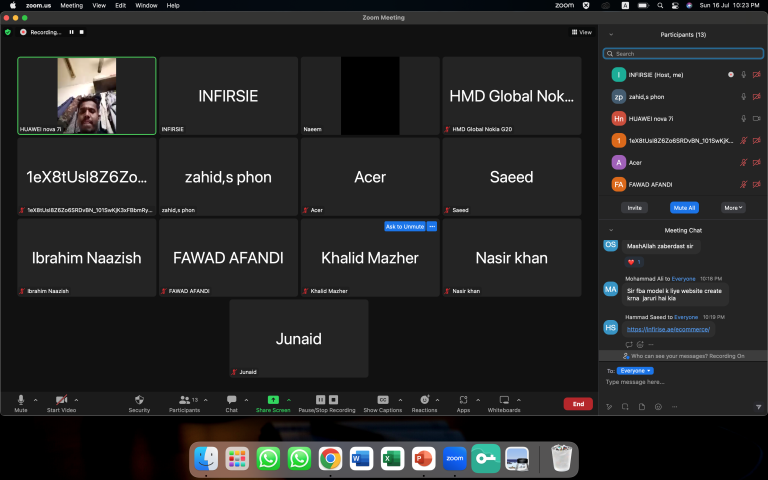Open Who can see your messages notice

pyautogui.click(x=684, y=356)
